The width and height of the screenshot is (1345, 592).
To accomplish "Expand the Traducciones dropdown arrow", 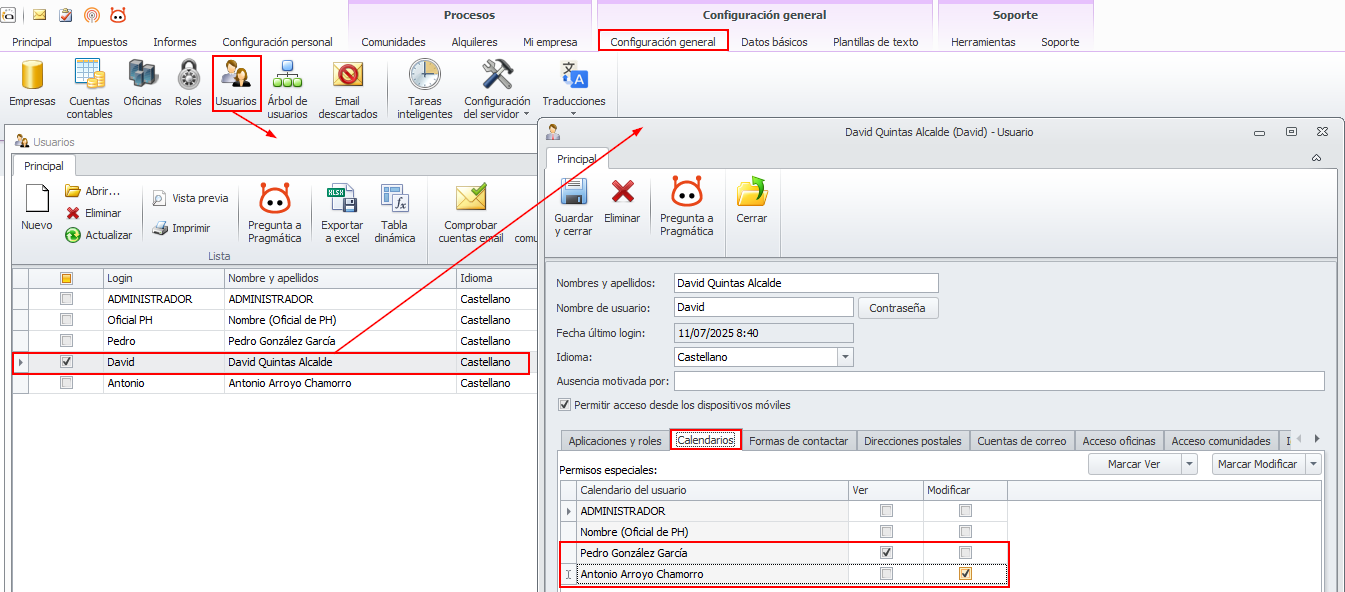I will [574, 113].
